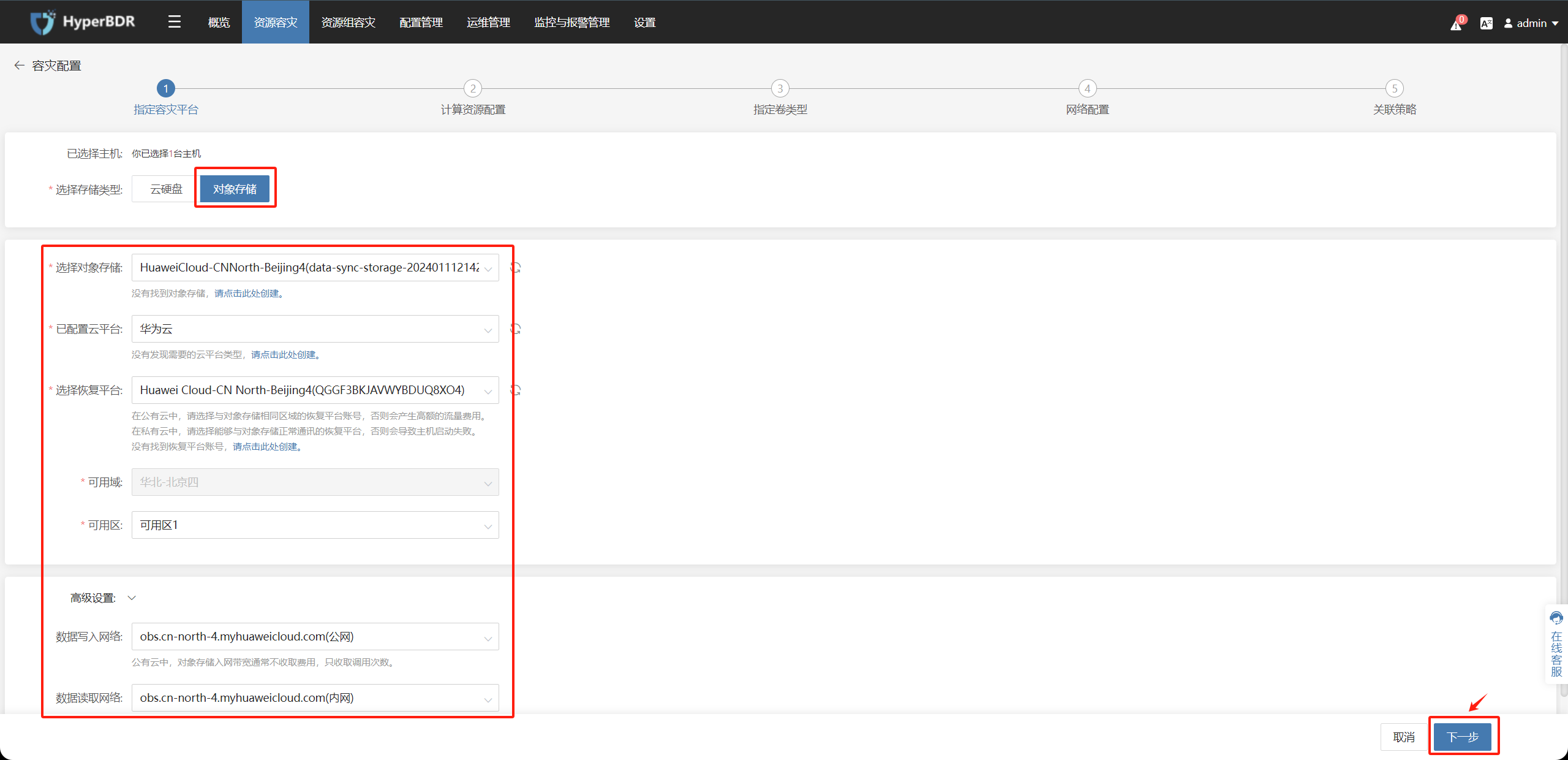Viewport: 1568px width, 760px height.
Task: Open the alert notification bell icon
Action: (x=1456, y=25)
